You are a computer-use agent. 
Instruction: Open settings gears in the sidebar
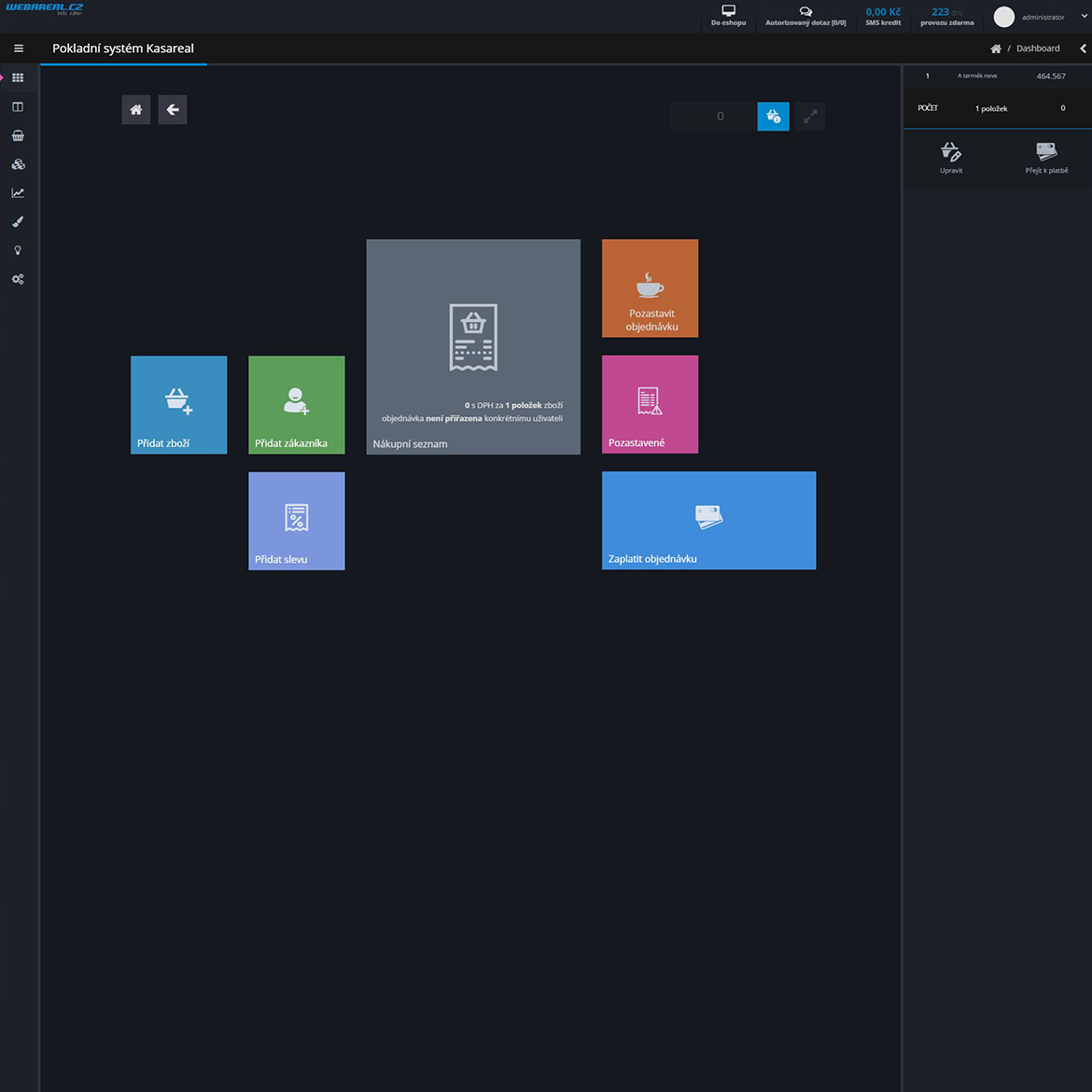(18, 279)
